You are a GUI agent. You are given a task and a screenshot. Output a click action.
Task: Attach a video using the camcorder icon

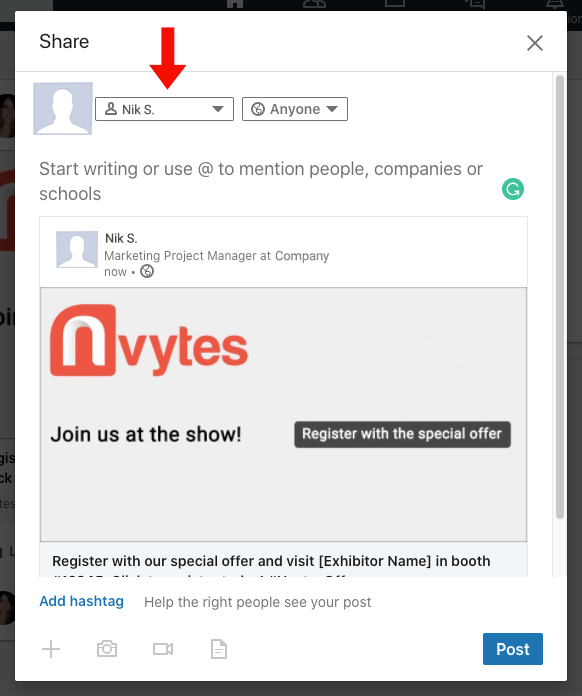163,649
